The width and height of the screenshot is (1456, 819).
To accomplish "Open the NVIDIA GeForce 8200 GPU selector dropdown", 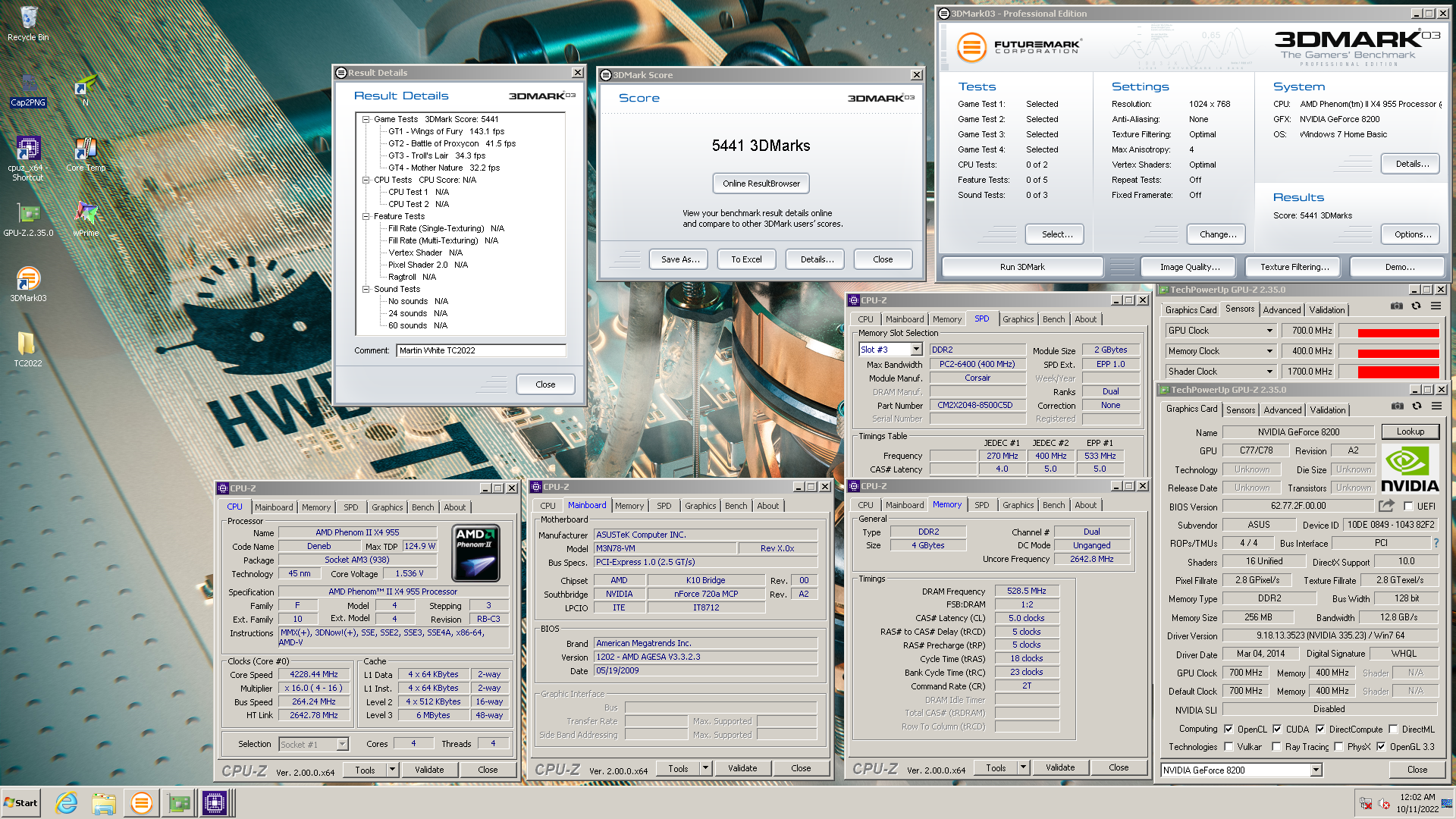I will click(1316, 770).
